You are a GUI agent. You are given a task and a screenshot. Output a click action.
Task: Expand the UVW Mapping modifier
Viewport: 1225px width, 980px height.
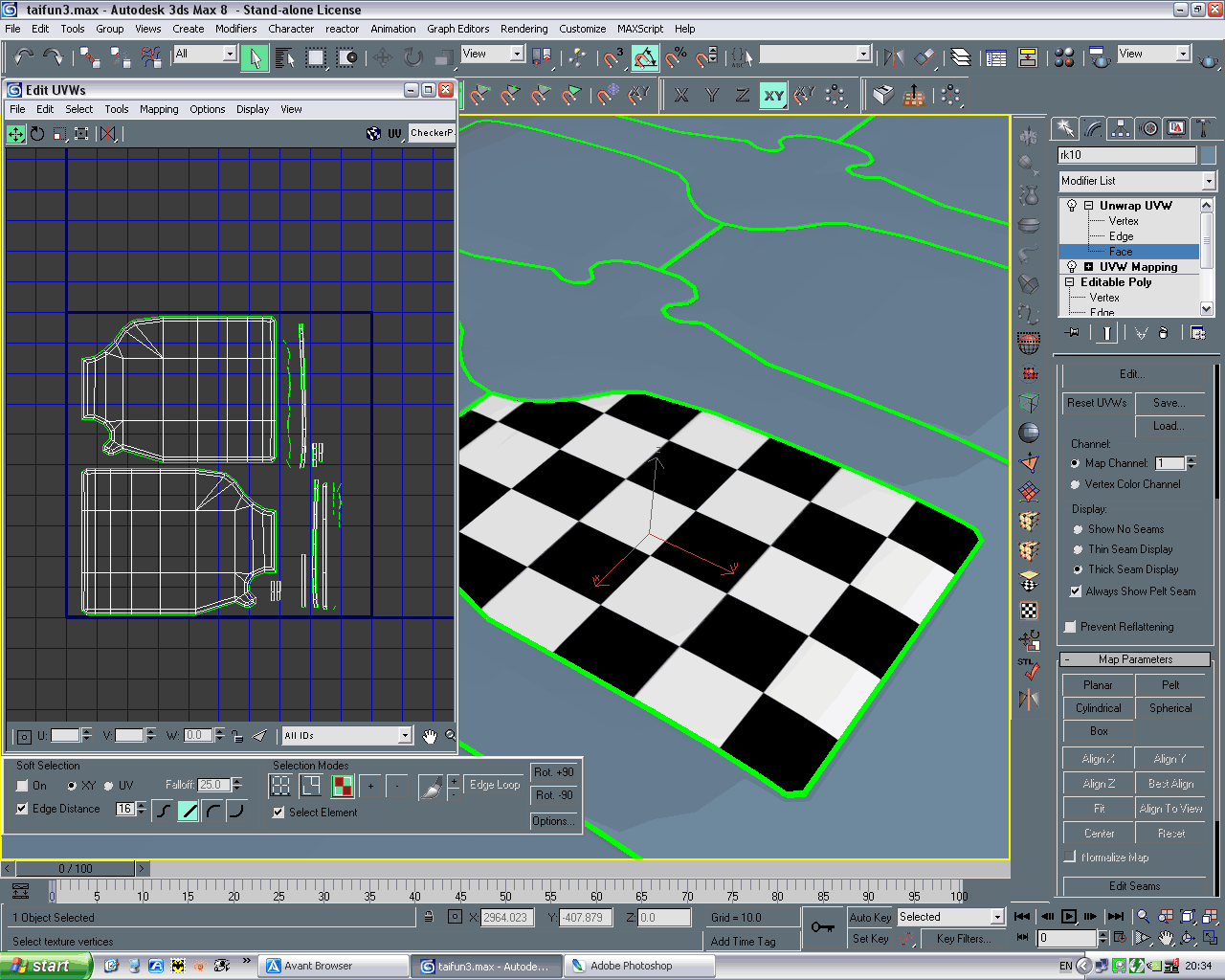pyautogui.click(x=1088, y=267)
